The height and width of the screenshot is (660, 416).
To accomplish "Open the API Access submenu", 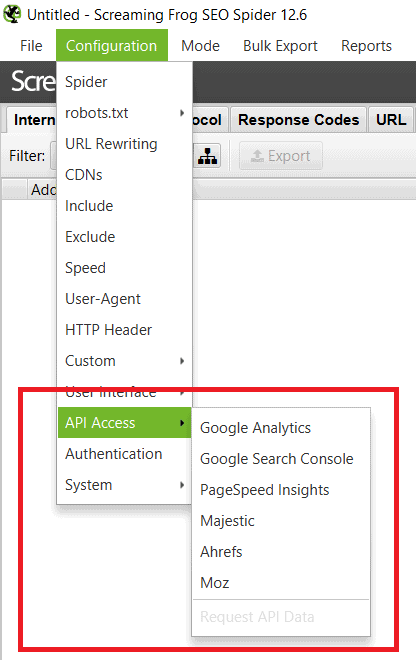I will coord(125,423).
